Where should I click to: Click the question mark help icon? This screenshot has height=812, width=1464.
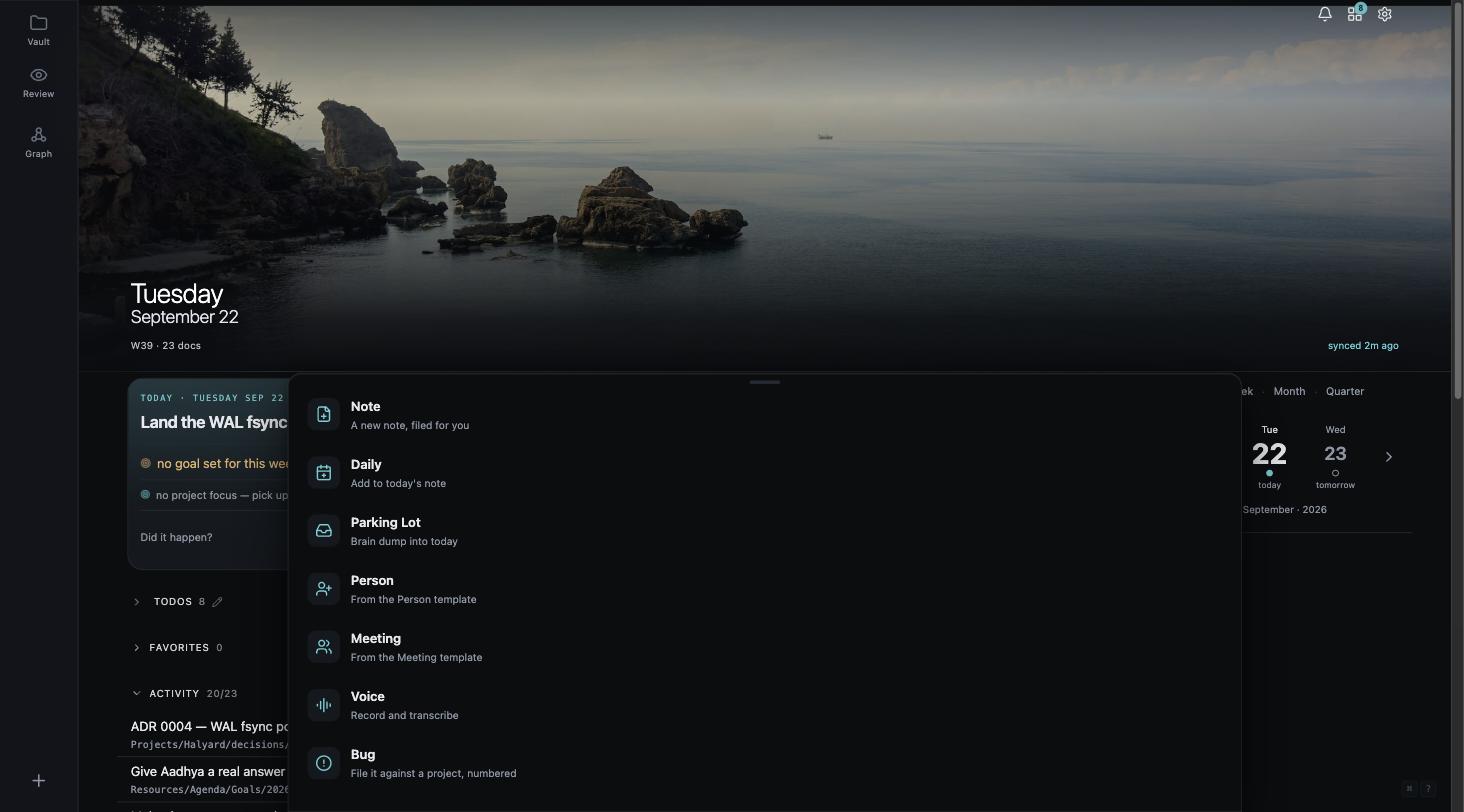pyautogui.click(x=1428, y=789)
